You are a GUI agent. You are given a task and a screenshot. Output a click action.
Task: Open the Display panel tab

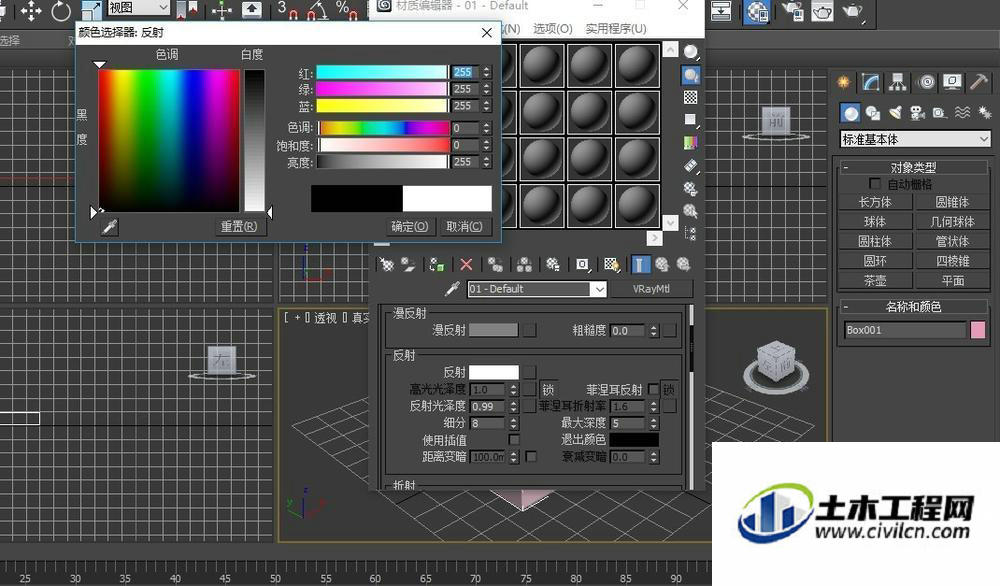coord(952,82)
